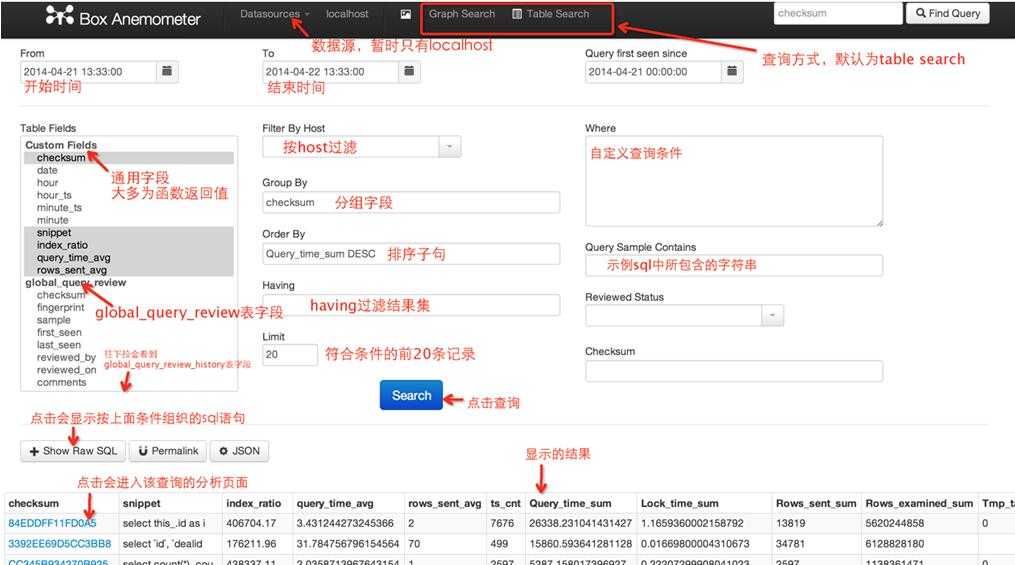The width and height of the screenshot is (1015, 565).
Task: Focus the From date field
Action: 89,72
